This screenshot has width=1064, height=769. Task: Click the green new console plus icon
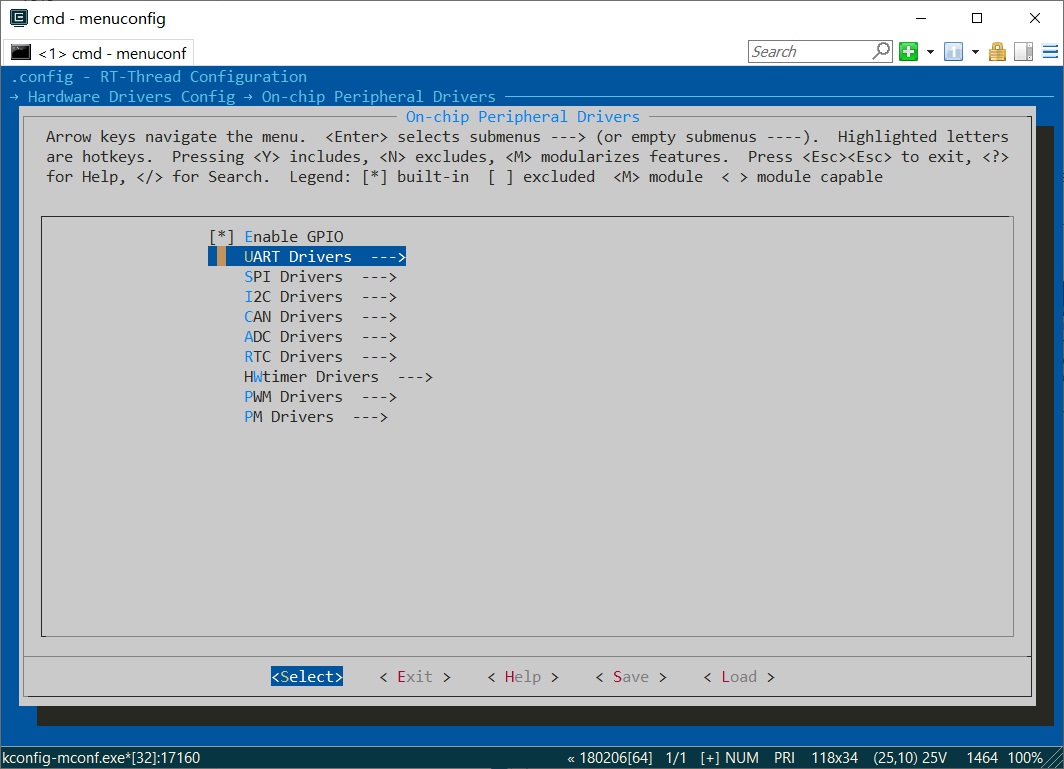click(908, 52)
